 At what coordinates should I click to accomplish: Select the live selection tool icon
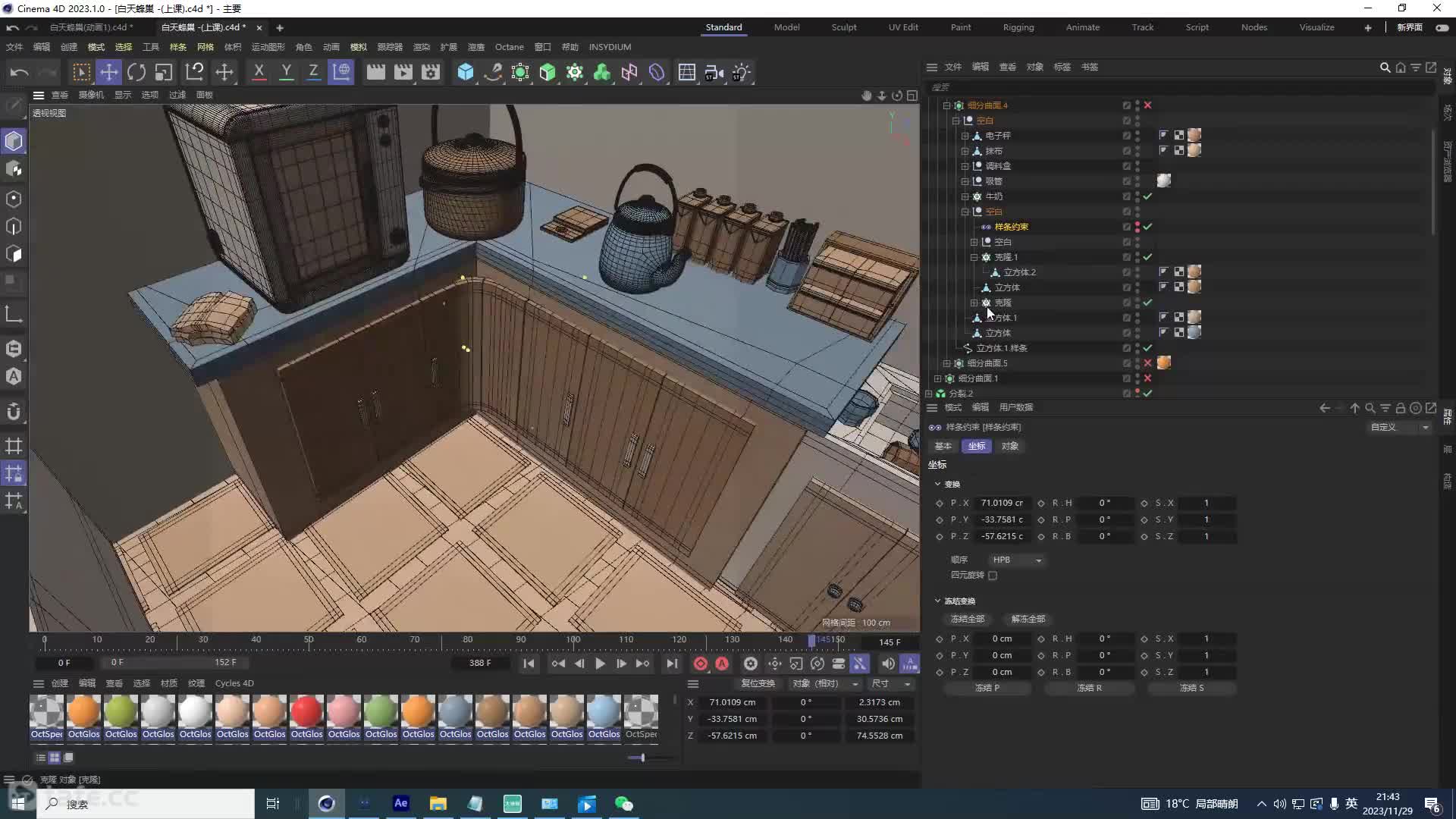click(81, 72)
